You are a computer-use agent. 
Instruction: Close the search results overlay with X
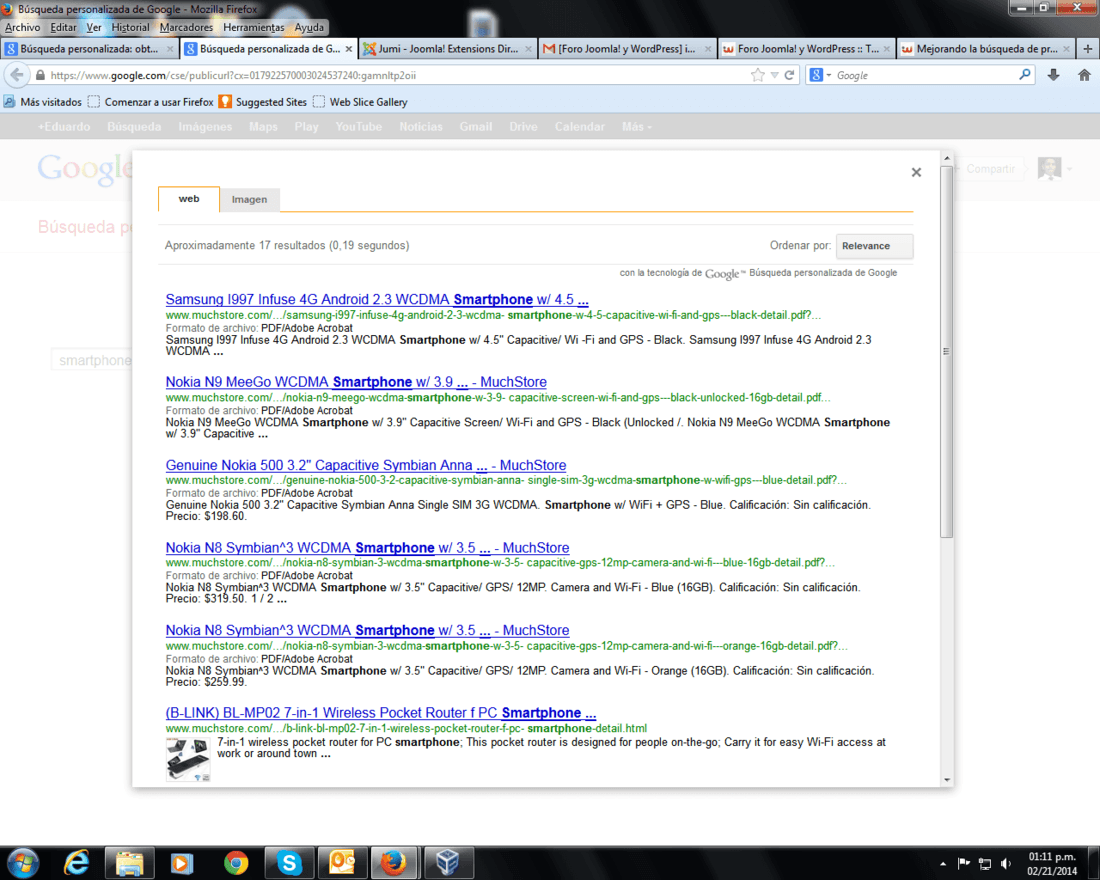tap(915, 173)
